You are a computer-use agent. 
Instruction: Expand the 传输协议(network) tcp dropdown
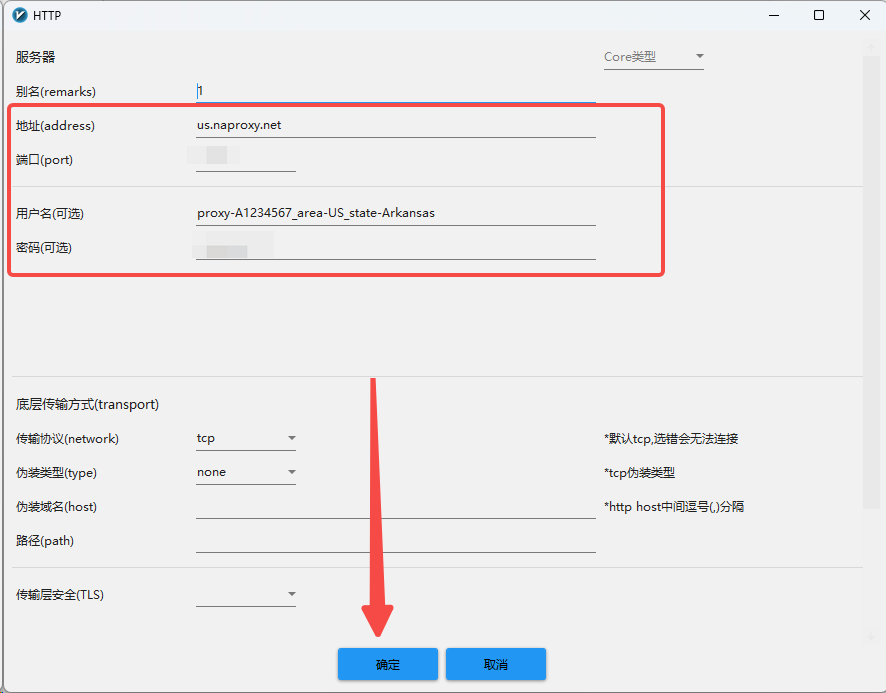[246, 439]
